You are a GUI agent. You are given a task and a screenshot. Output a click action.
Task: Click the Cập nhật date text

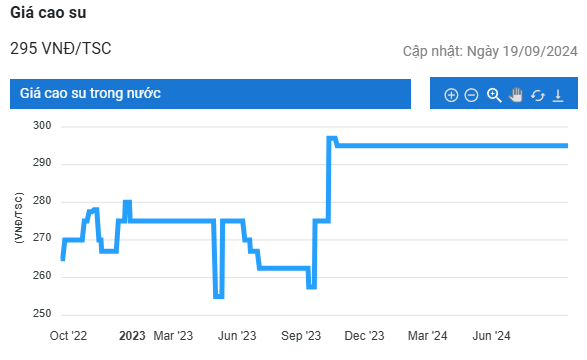(490, 51)
